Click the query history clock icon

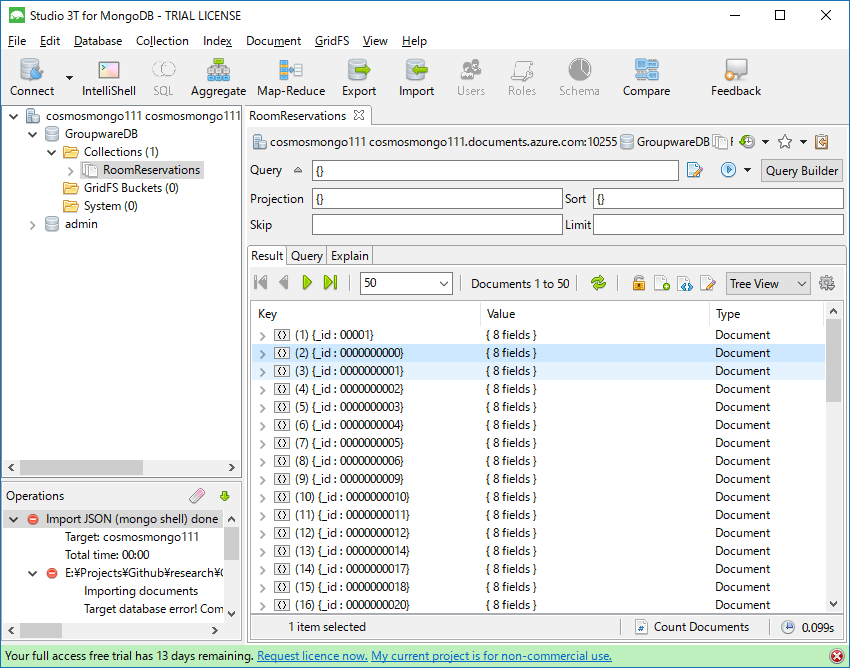click(748, 142)
